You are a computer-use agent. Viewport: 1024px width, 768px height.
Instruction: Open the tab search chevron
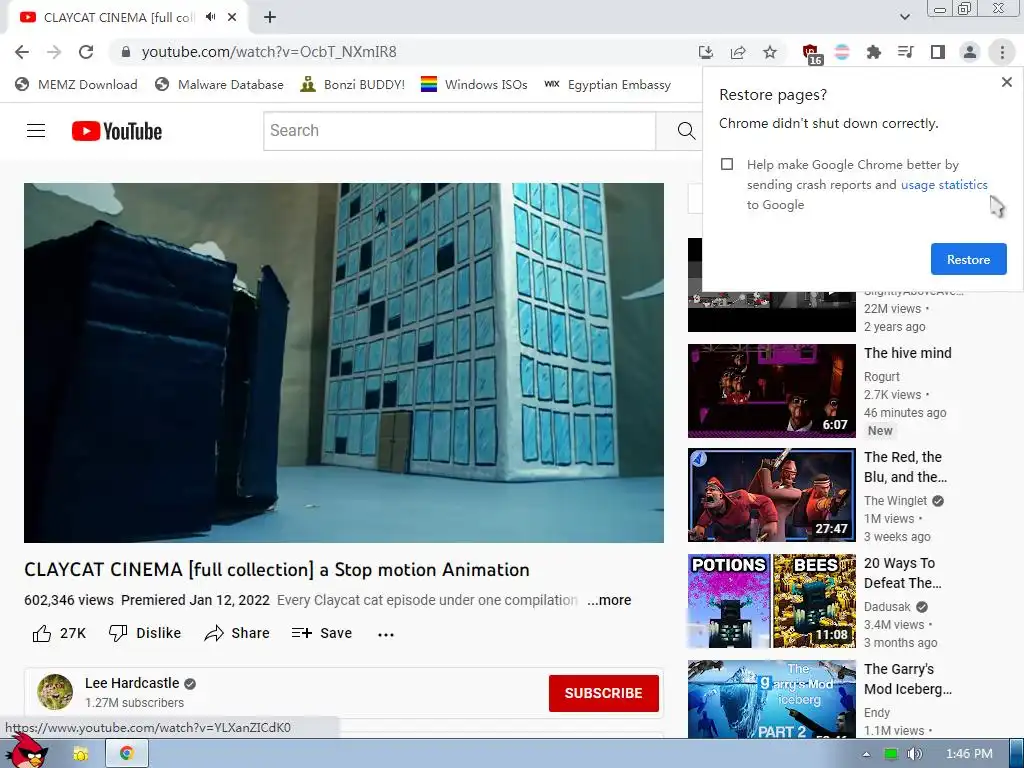click(904, 17)
